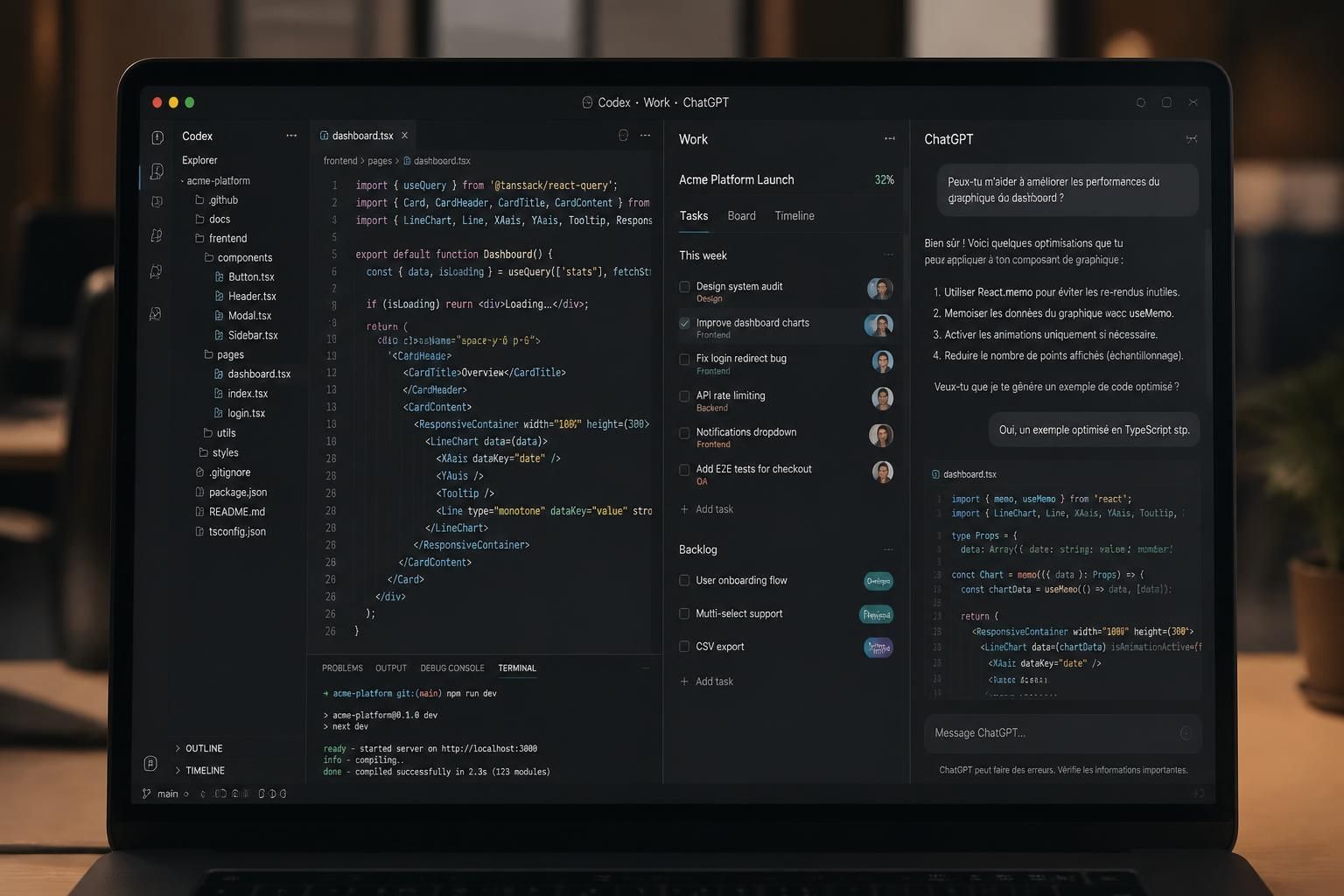The image size is (1344, 896).
Task: Expand the TIMELINE section in sidebar
Action: click(199, 771)
